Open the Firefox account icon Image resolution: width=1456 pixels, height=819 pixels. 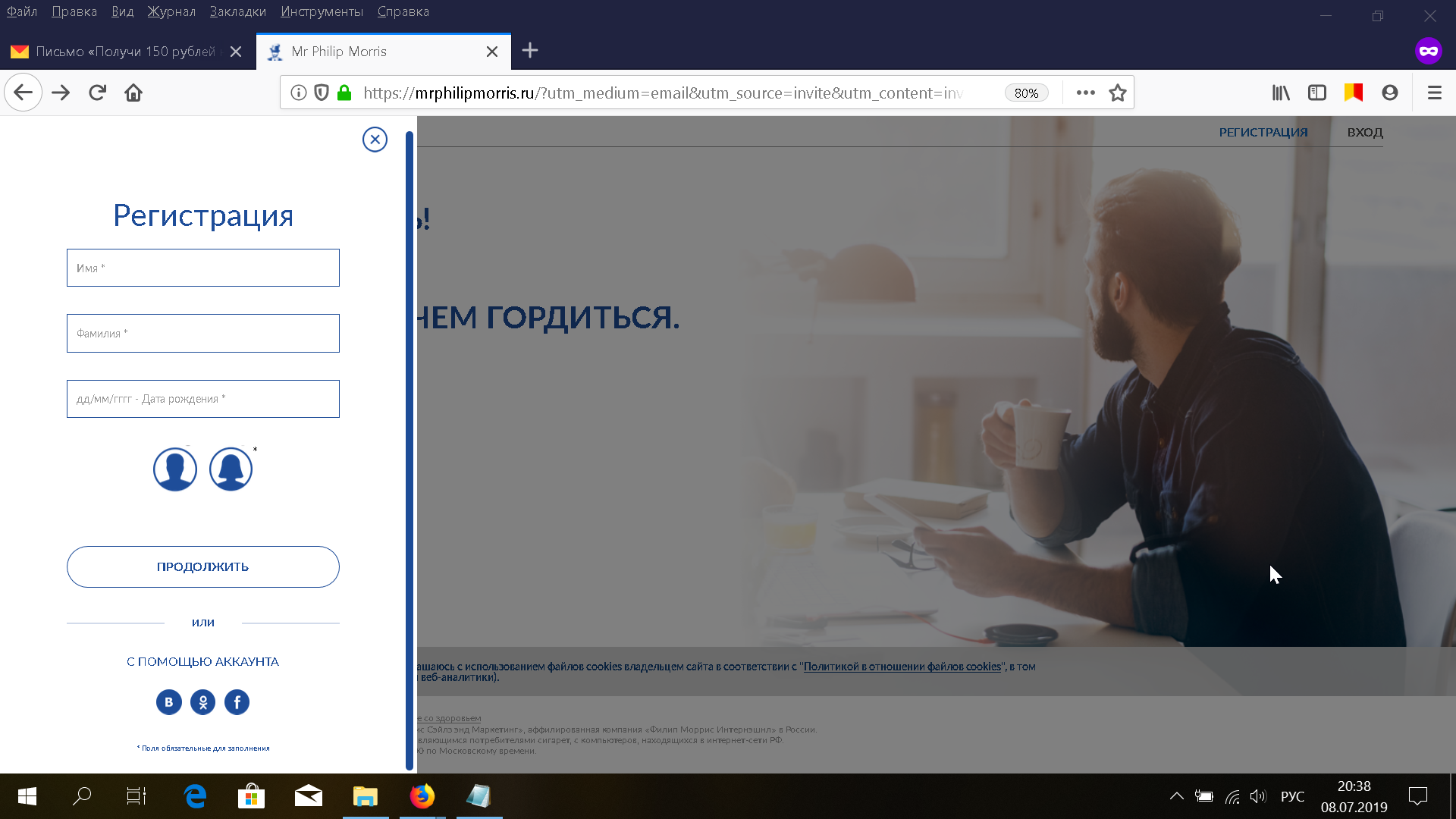pyautogui.click(x=1390, y=93)
